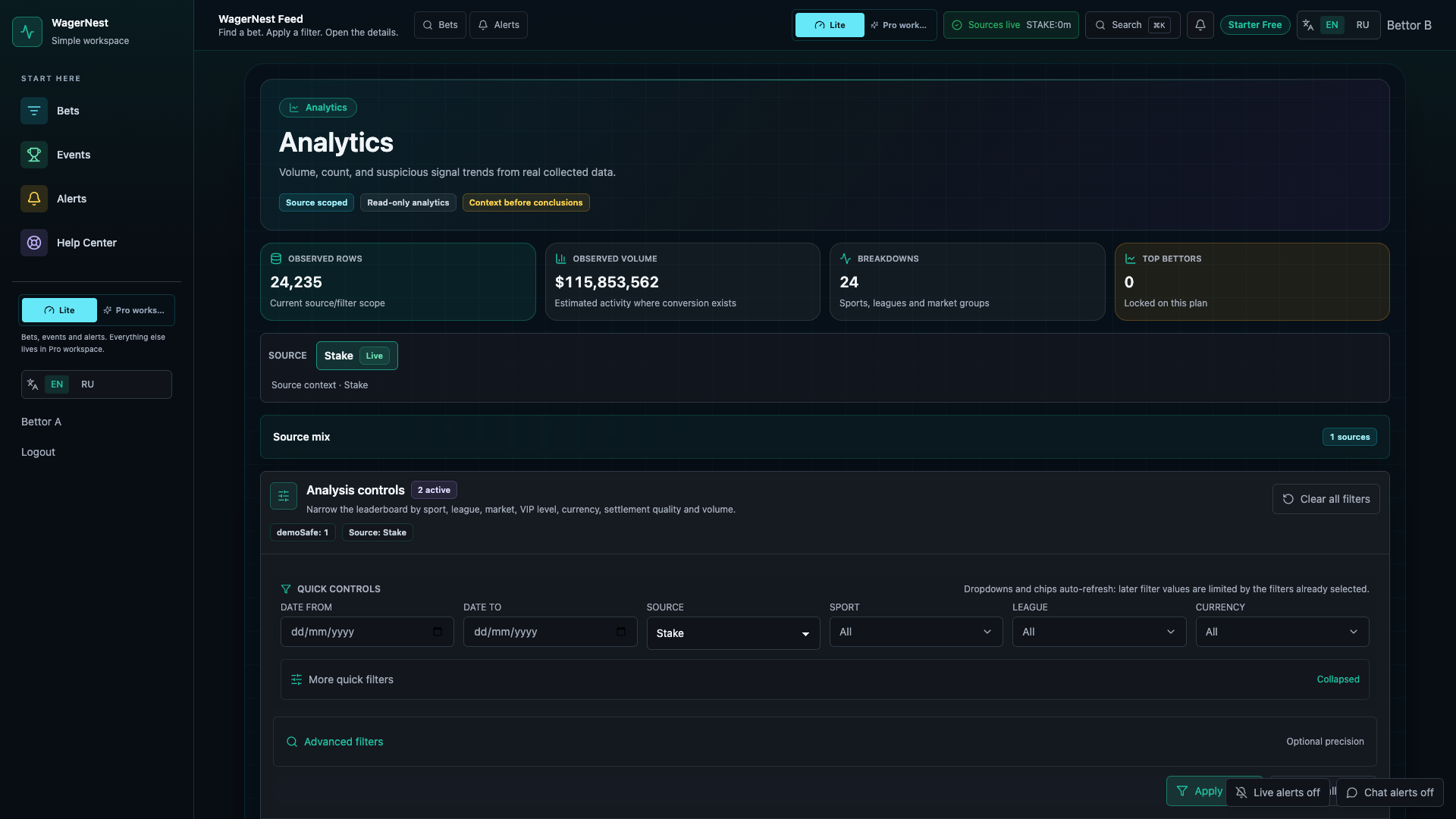Click Clear all filters button
This screenshot has width=1456, height=819.
1326,499
